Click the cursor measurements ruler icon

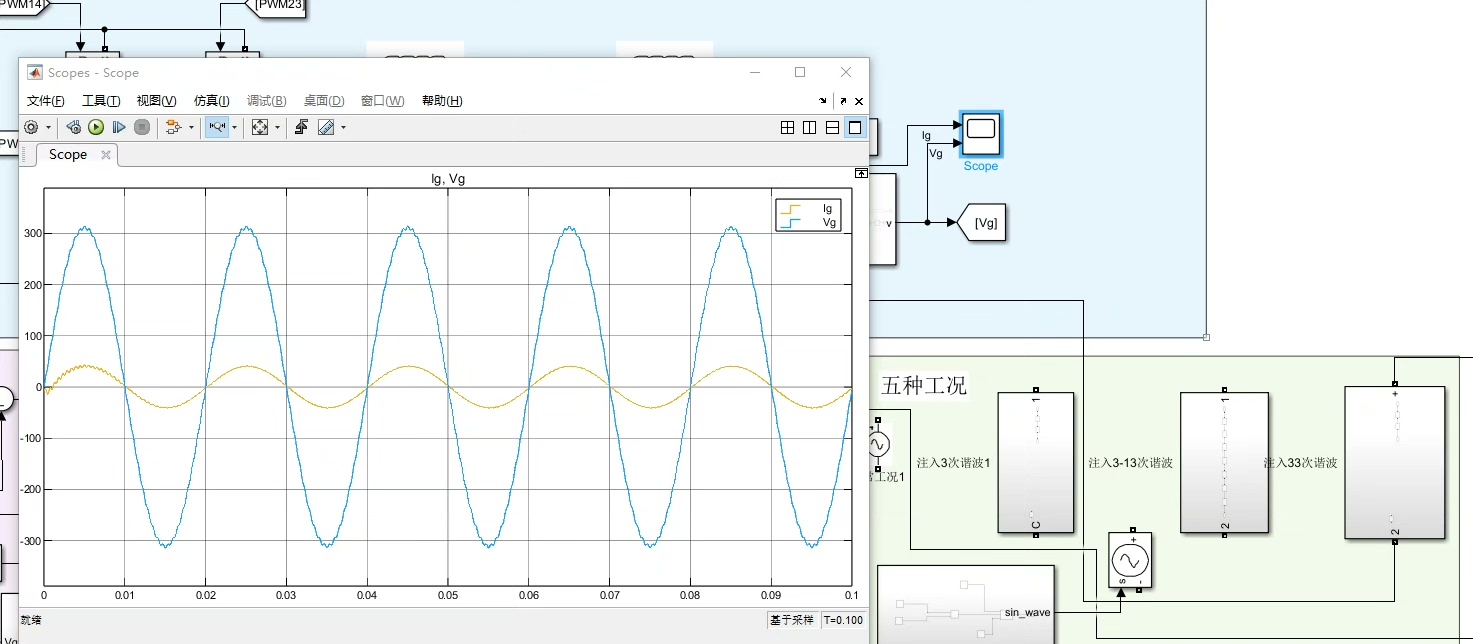pyautogui.click(x=325, y=127)
